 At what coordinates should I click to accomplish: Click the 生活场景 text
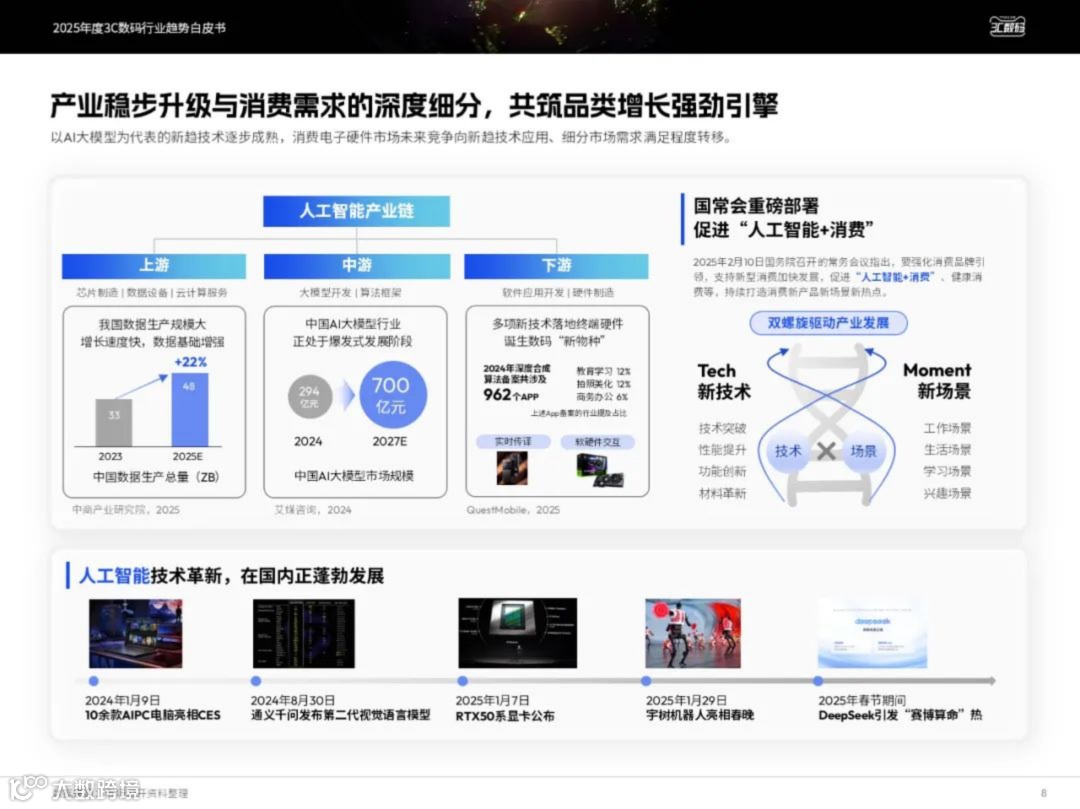pyautogui.click(x=947, y=450)
